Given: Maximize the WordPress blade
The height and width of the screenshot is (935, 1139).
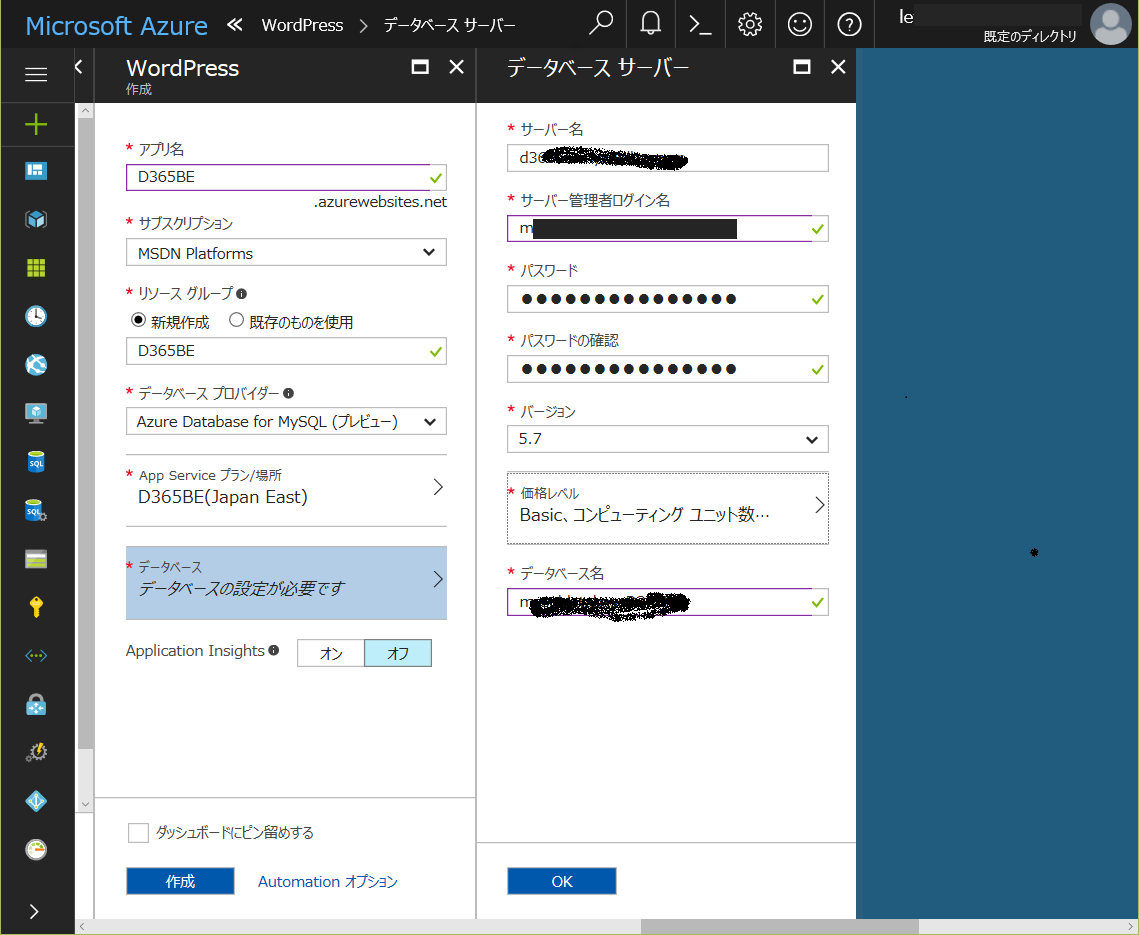Looking at the screenshot, I should (x=420, y=67).
